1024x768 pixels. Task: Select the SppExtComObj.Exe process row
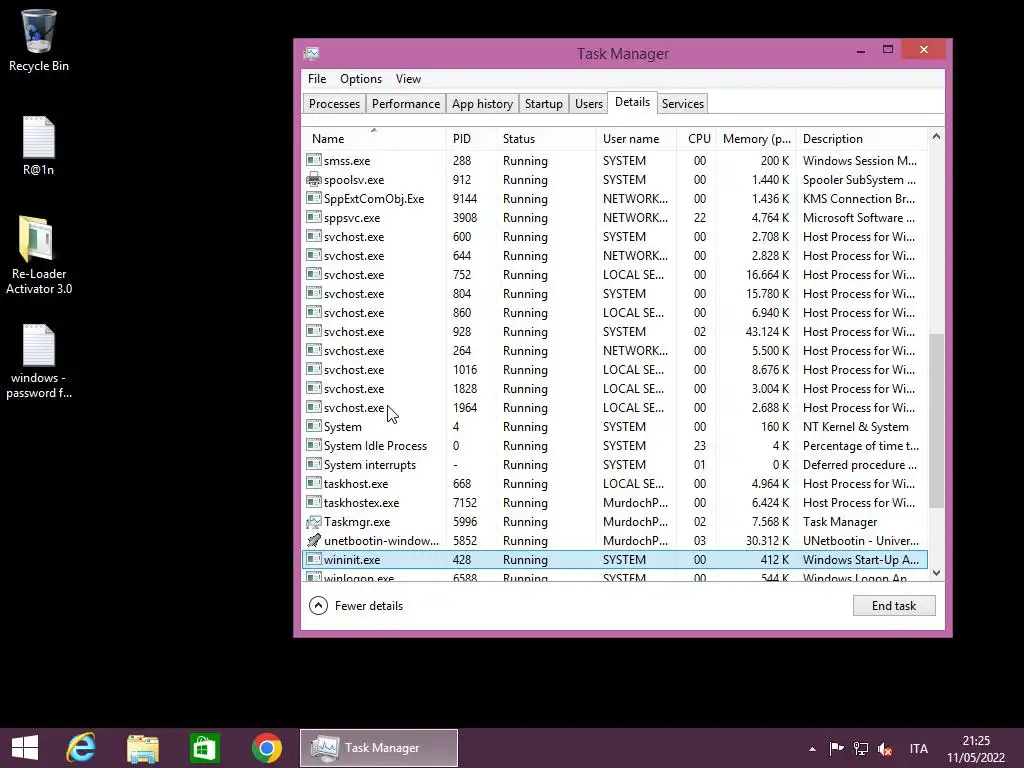[615, 199]
